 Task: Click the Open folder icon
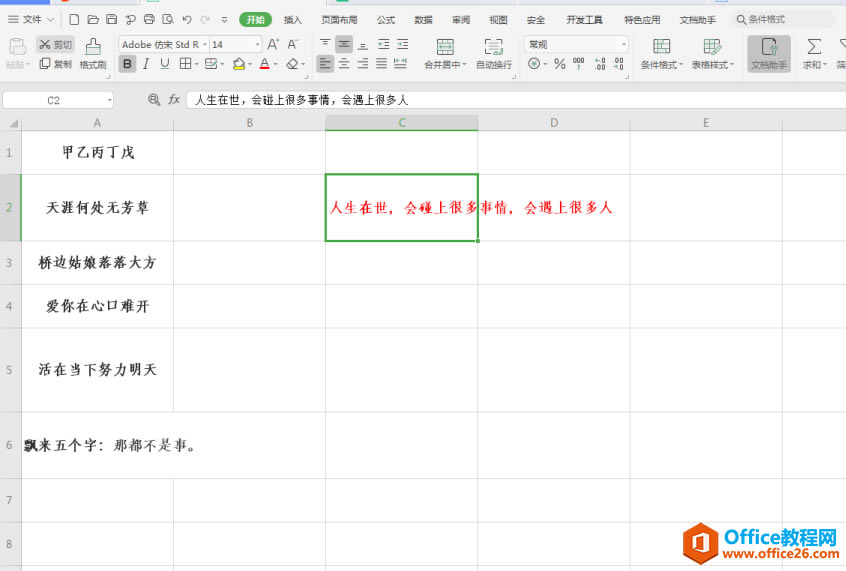(x=93, y=20)
